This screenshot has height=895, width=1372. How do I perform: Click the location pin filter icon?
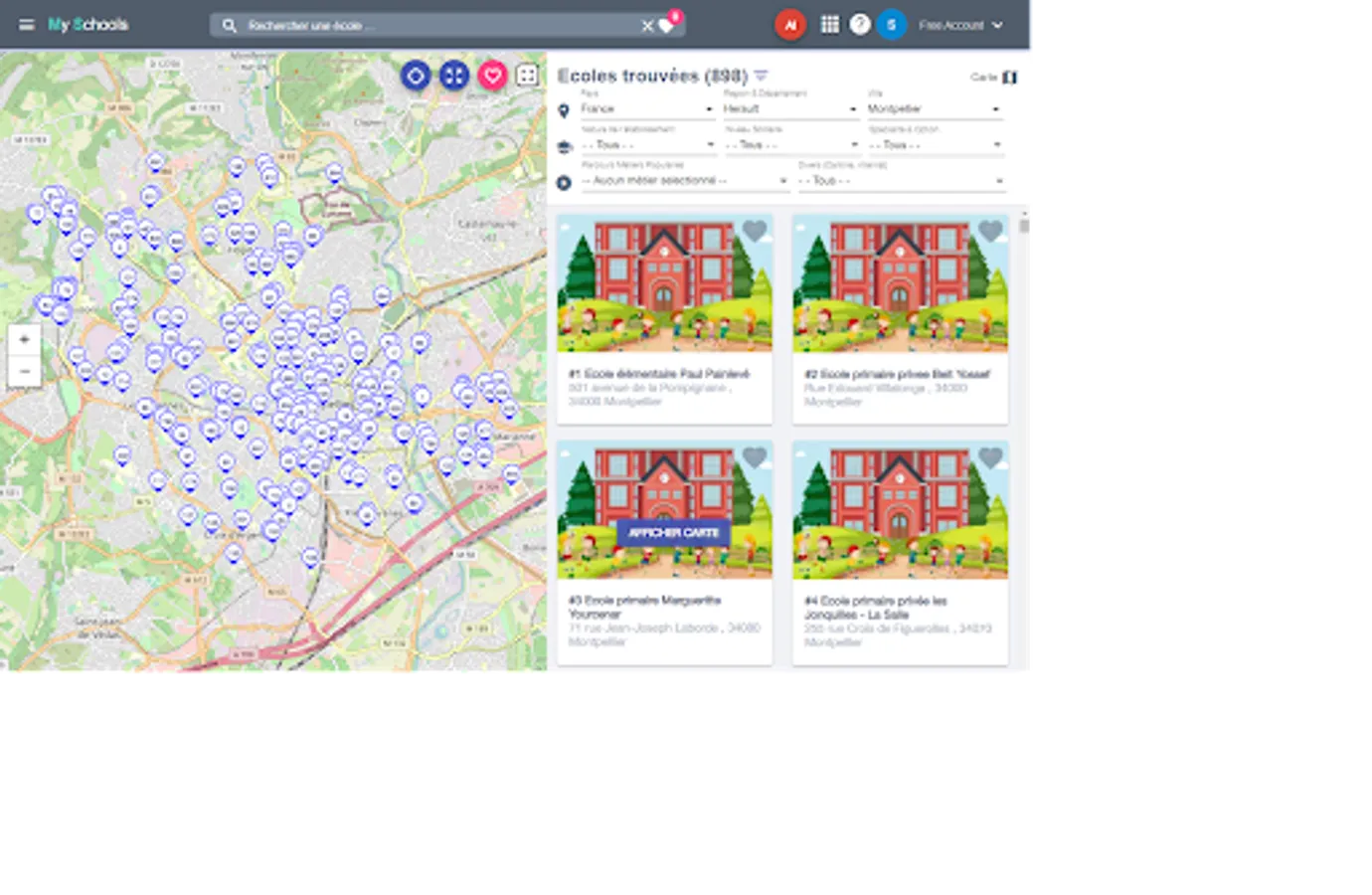point(564,110)
